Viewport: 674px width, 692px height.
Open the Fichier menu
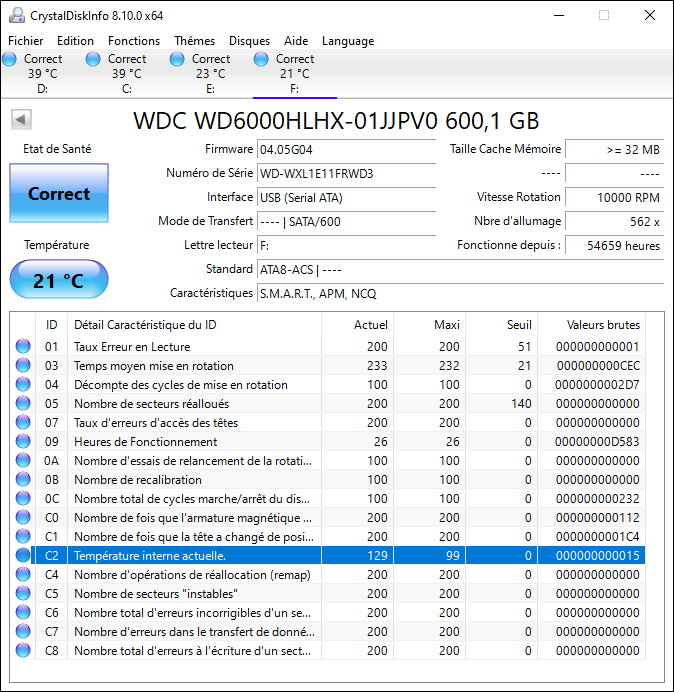26,41
